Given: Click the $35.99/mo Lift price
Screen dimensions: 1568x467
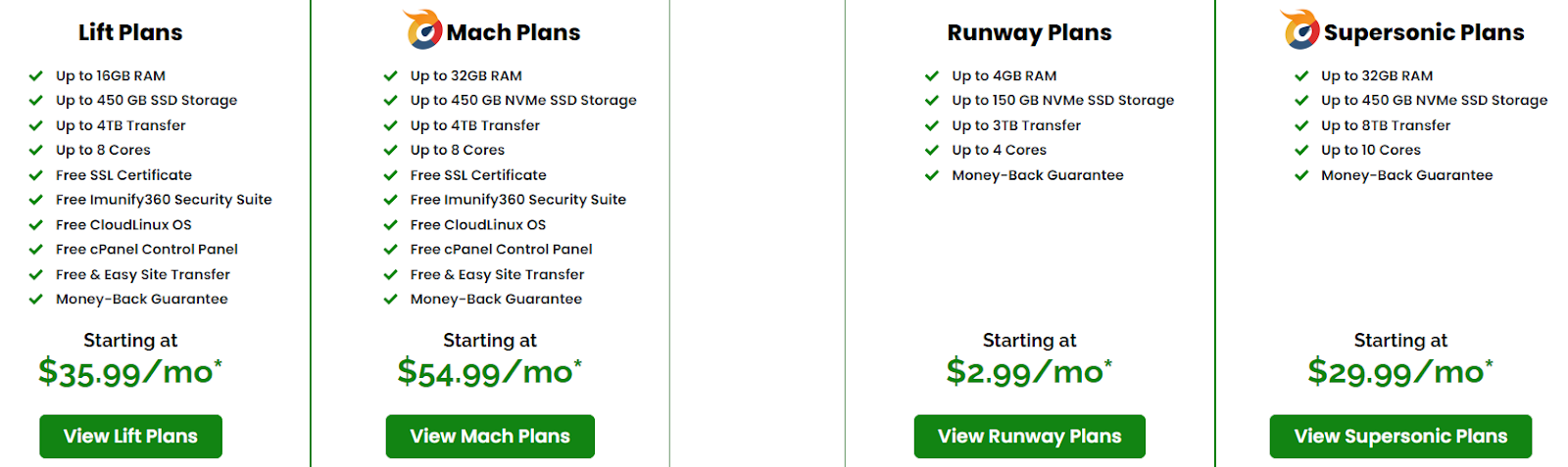Looking at the screenshot, I should 130,372.
